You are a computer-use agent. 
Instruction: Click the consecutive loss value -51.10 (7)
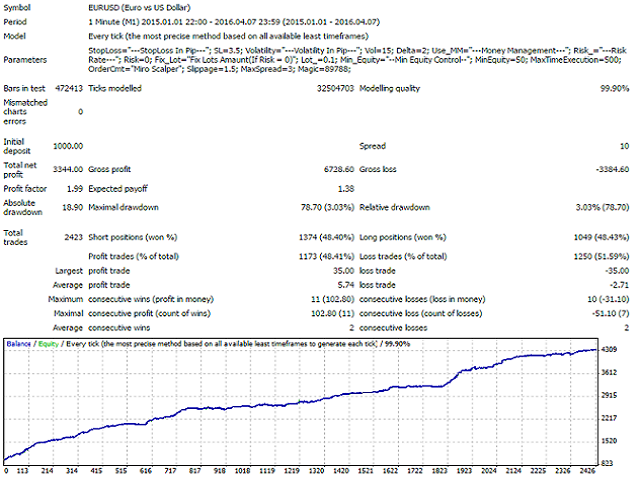tap(611, 314)
